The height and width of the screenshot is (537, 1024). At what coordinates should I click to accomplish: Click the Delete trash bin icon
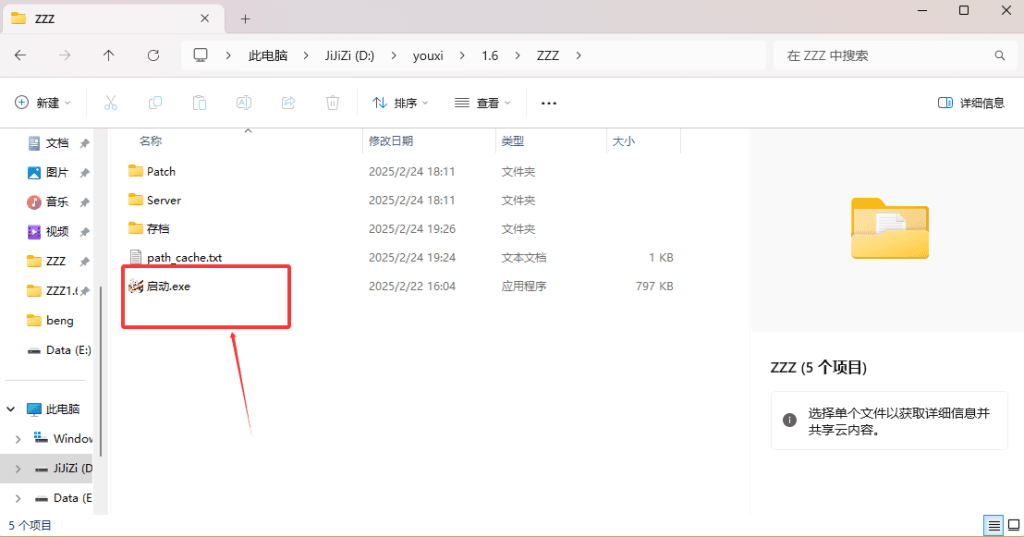pyautogui.click(x=332, y=103)
